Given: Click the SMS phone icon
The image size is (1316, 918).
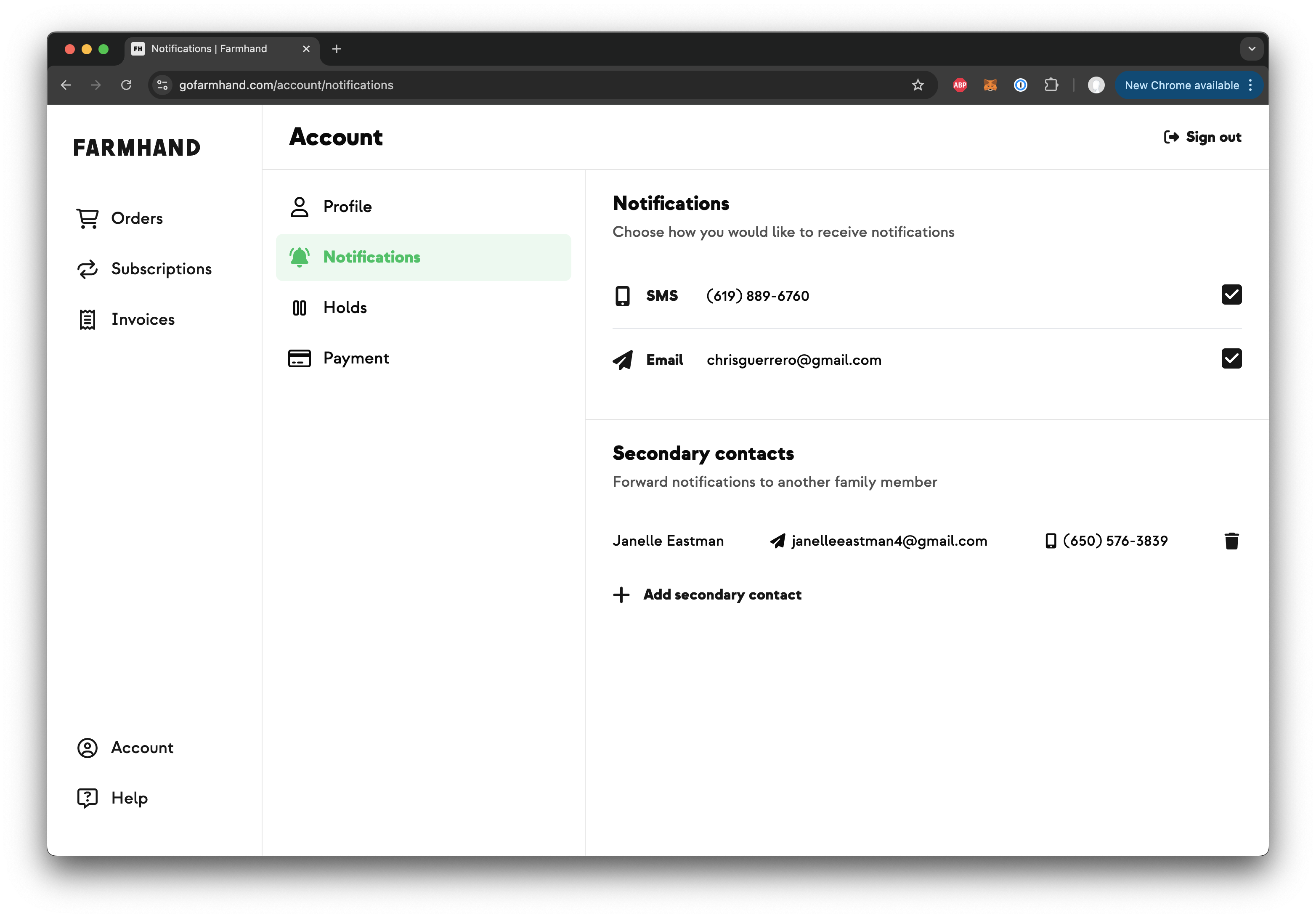Looking at the screenshot, I should click(623, 296).
